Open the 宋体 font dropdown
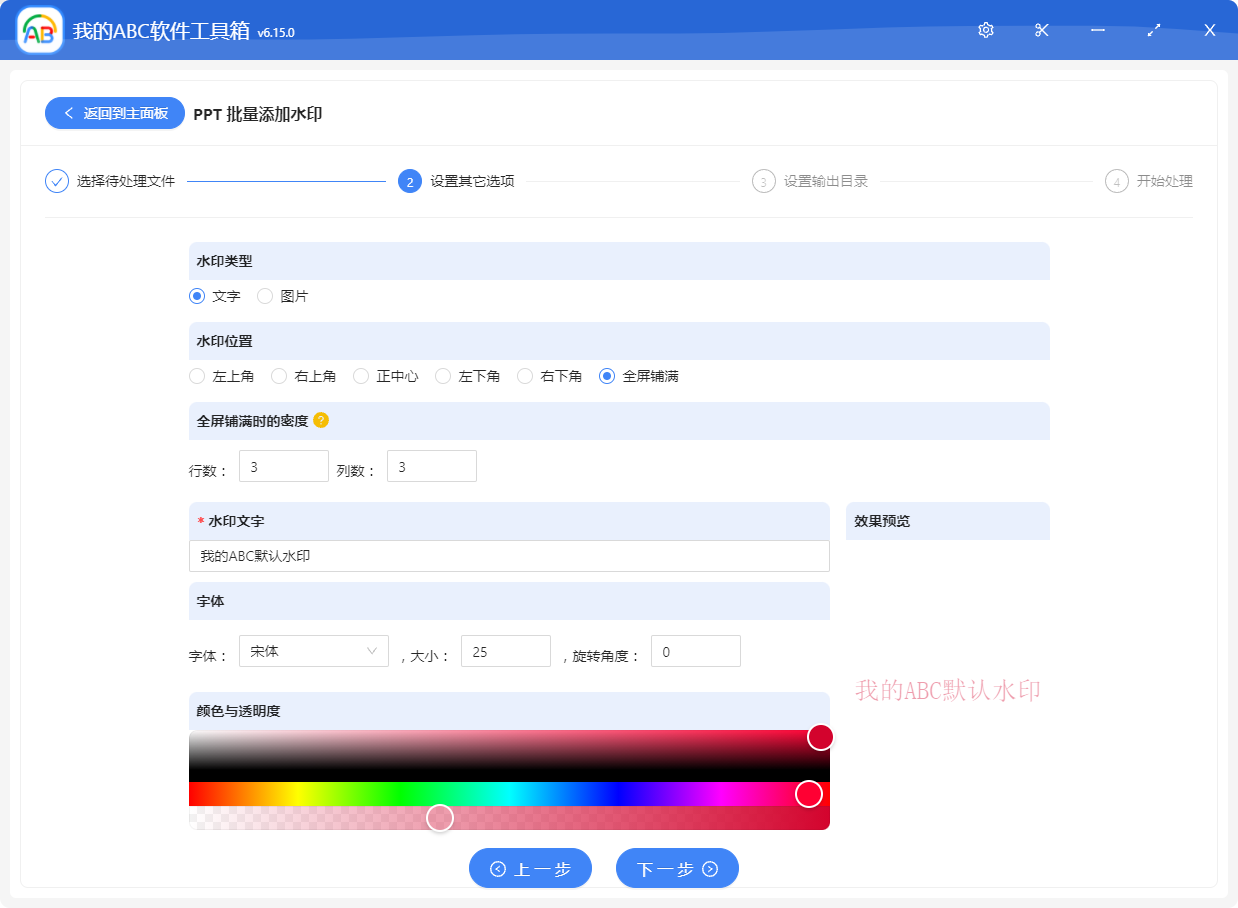Image resolution: width=1238 pixels, height=908 pixels. [314, 651]
